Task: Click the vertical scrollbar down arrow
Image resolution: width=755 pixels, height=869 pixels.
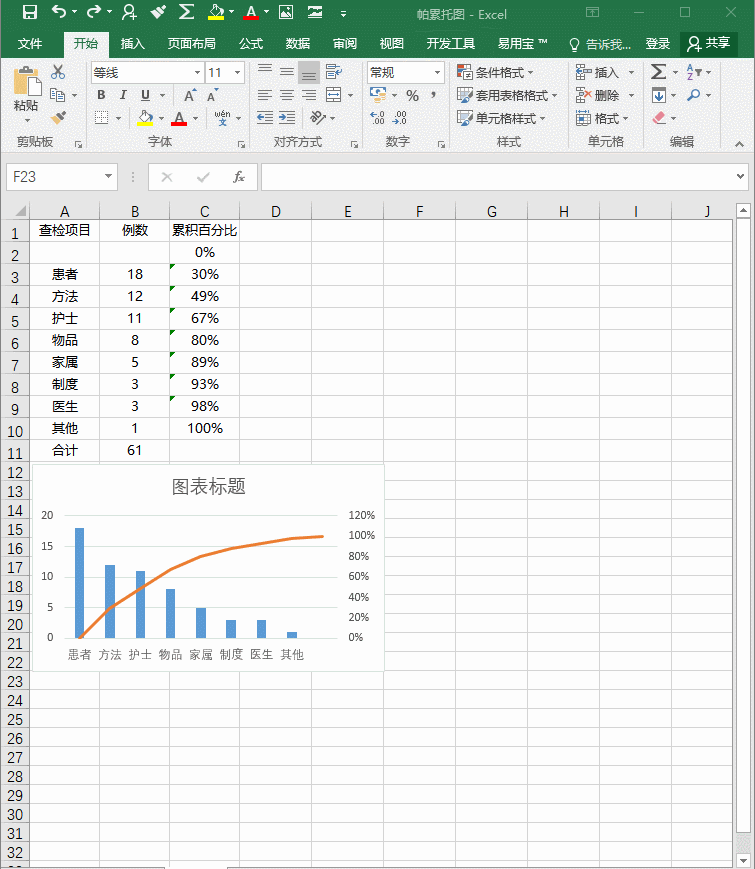Action: [743, 860]
